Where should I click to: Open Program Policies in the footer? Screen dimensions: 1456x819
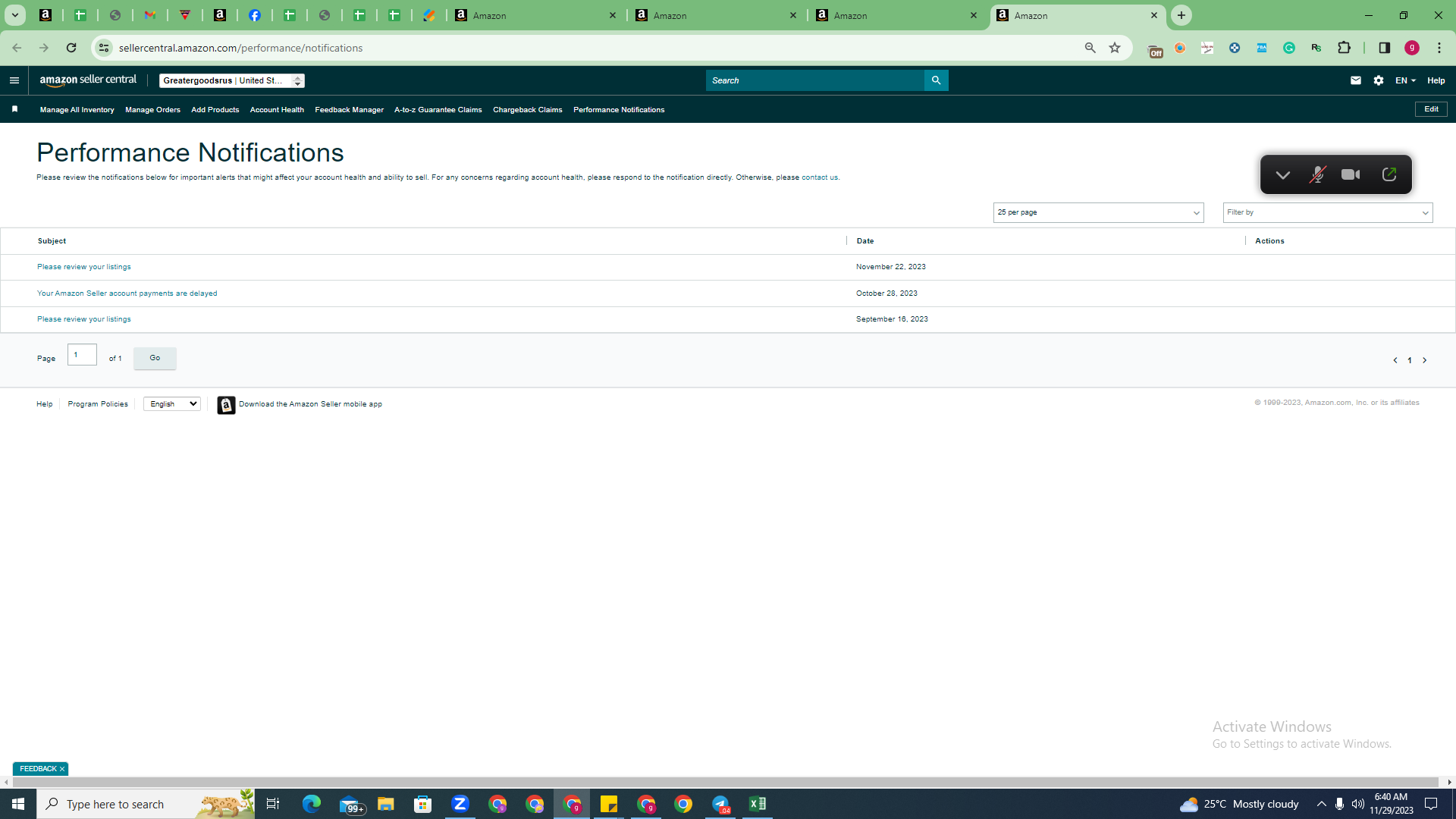click(x=98, y=404)
